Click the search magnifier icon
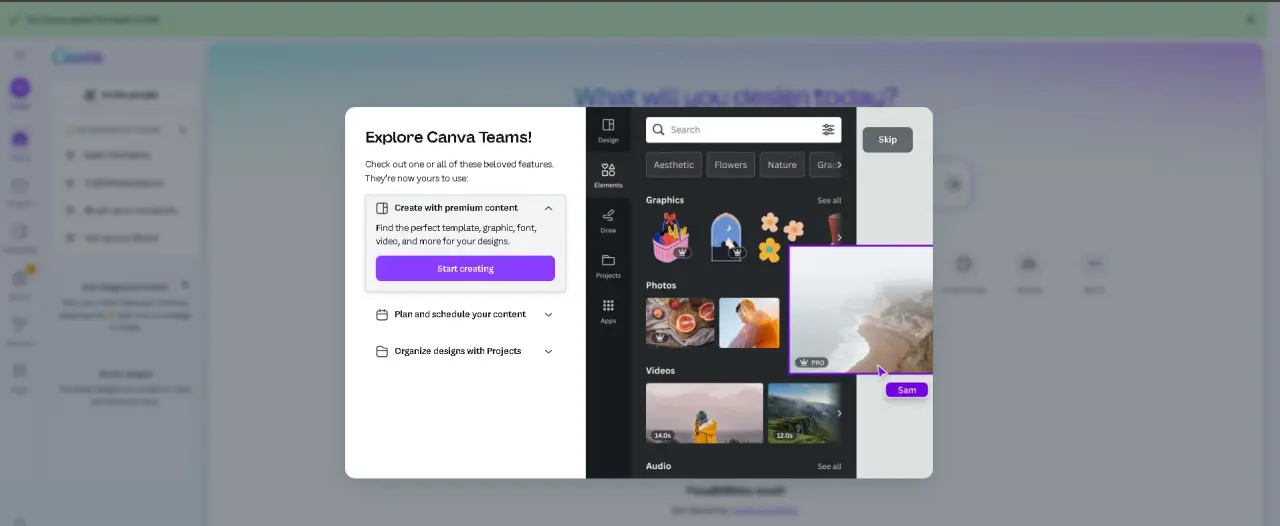 coord(658,129)
